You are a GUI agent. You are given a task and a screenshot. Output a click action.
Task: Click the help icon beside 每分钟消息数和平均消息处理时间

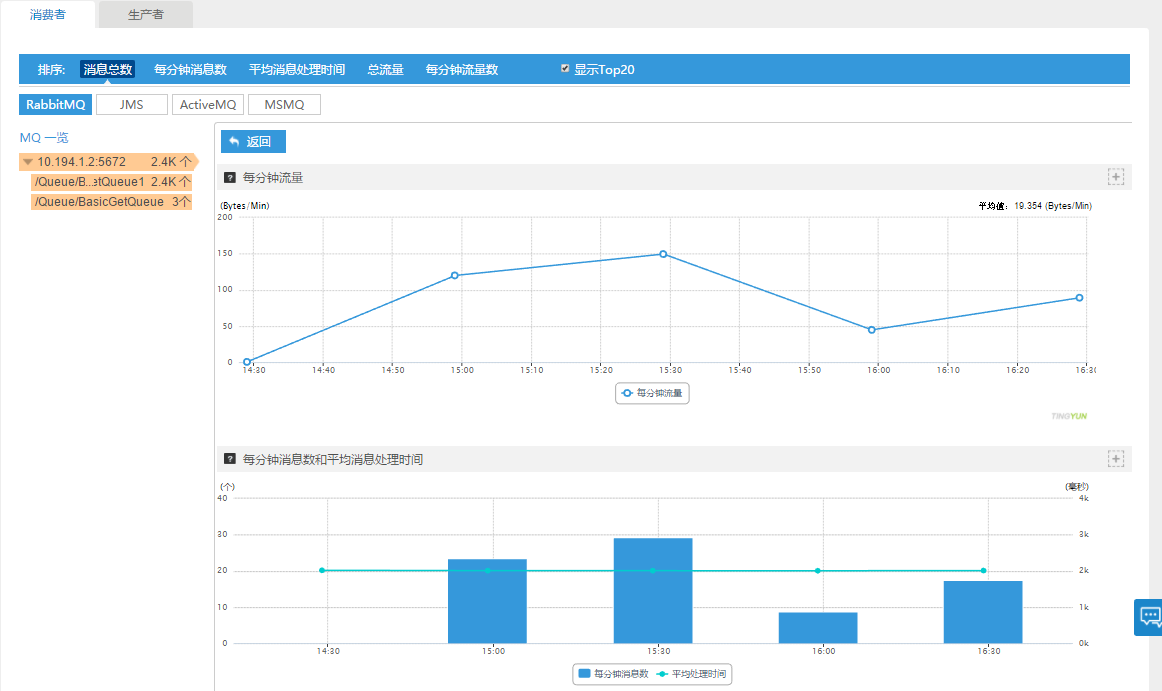pos(230,459)
